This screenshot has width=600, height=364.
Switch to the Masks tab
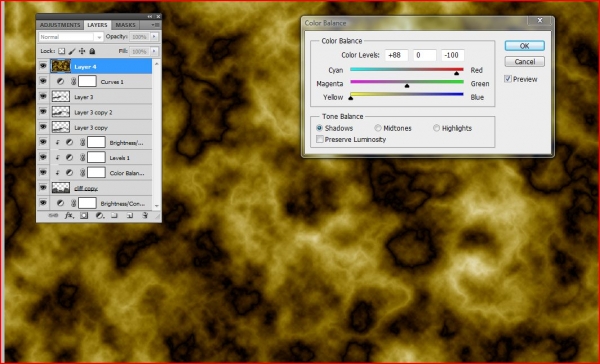coord(125,25)
